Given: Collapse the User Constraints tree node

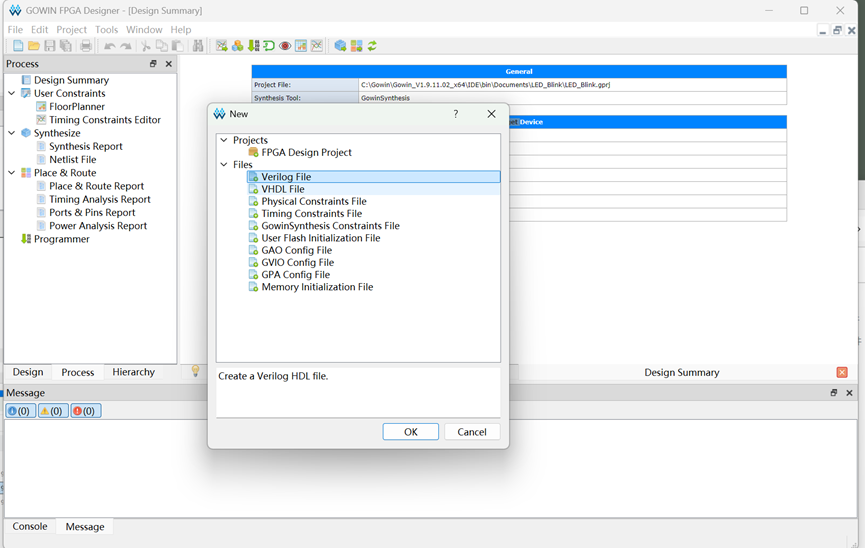Looking at the screenshot, I should (x=12, y=93).
